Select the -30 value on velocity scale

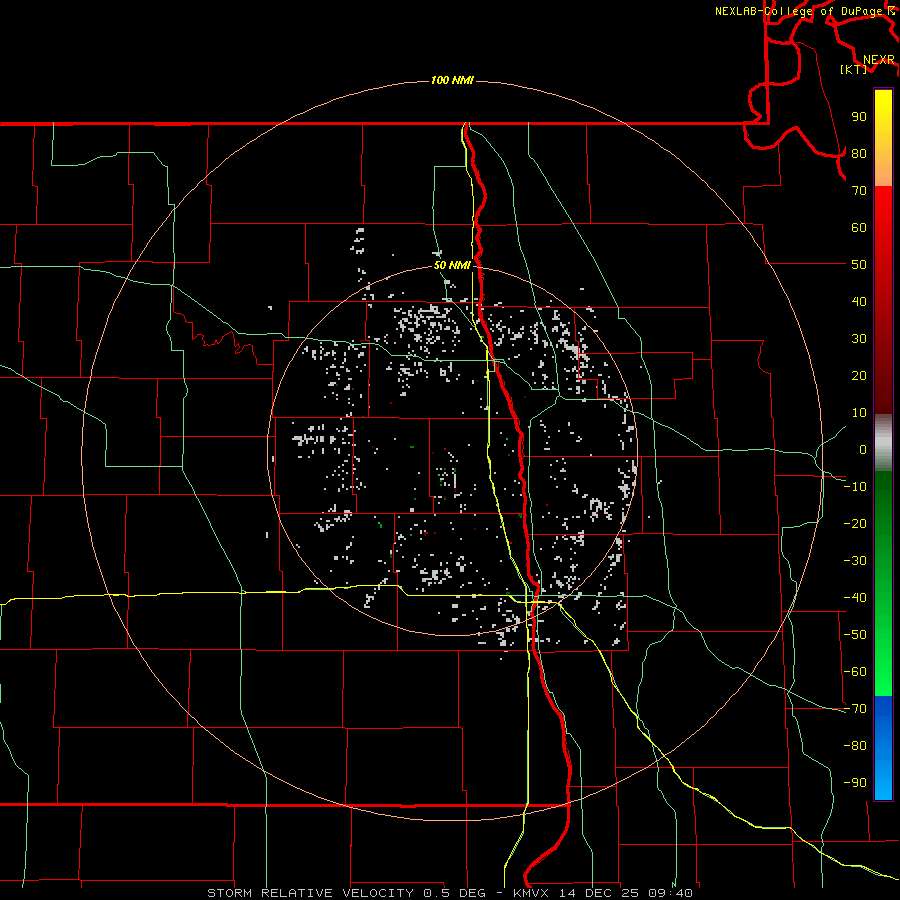855,561
